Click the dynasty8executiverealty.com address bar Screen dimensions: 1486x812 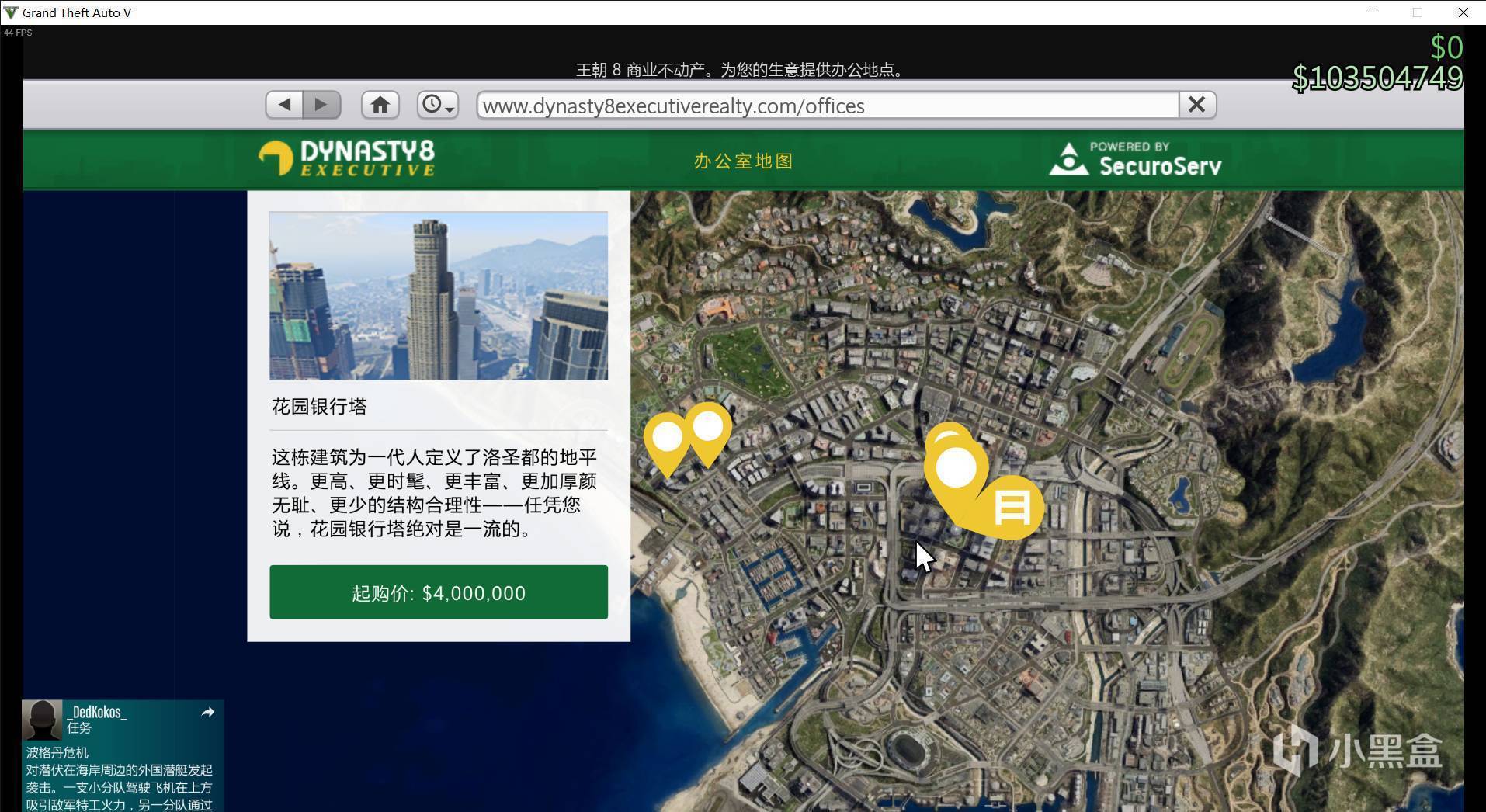tap(828, 106)
